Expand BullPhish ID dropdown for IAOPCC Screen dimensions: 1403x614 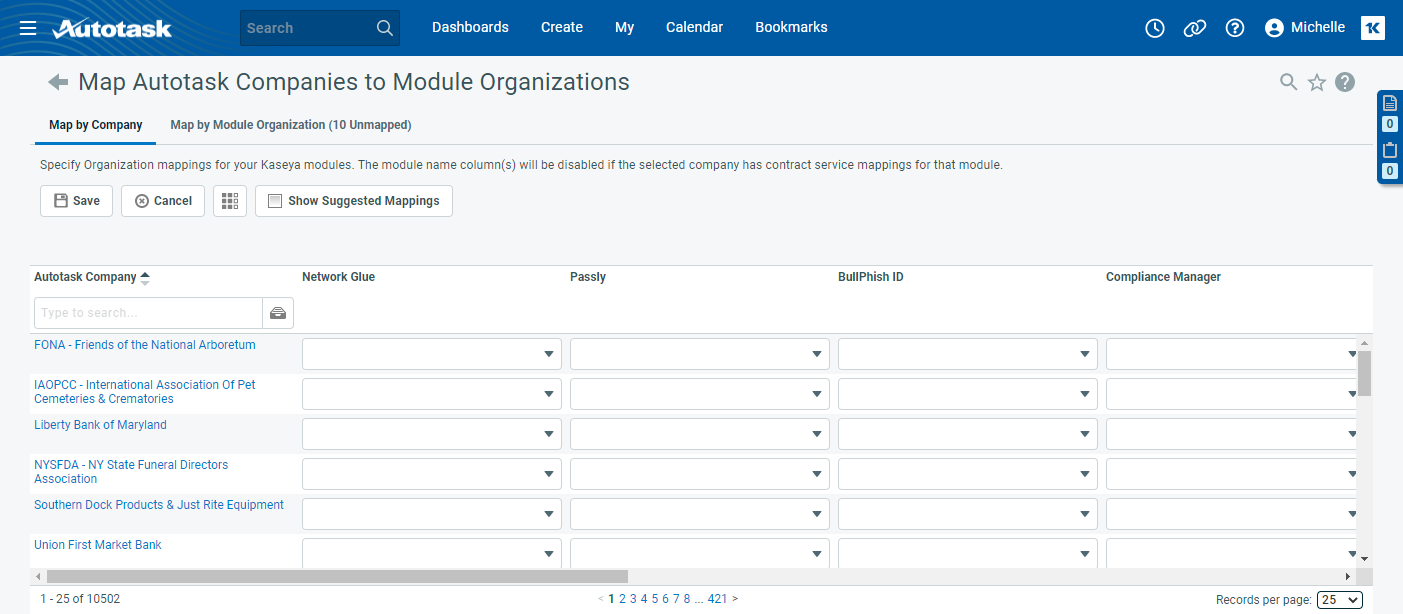click(x=1085, y=394)
